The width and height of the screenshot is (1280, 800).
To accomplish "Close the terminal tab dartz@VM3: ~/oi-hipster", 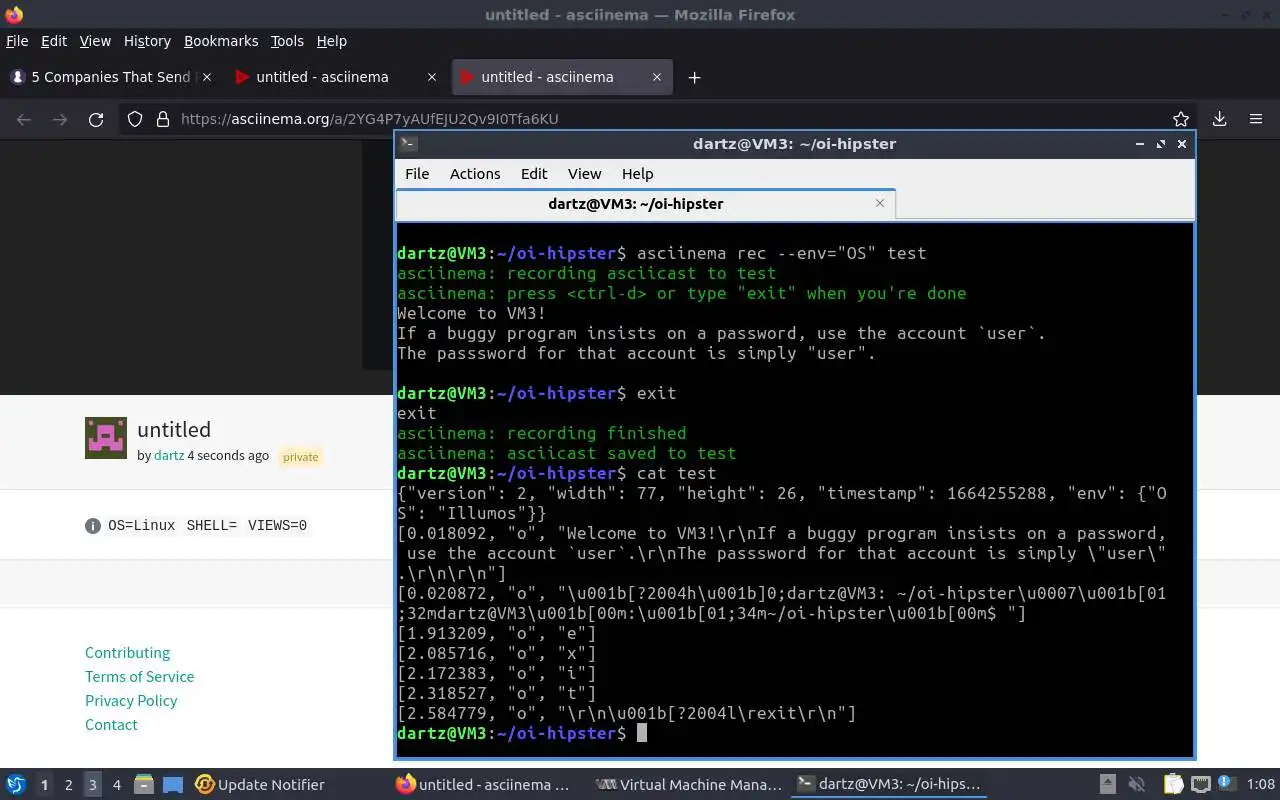I will point(880,203).
